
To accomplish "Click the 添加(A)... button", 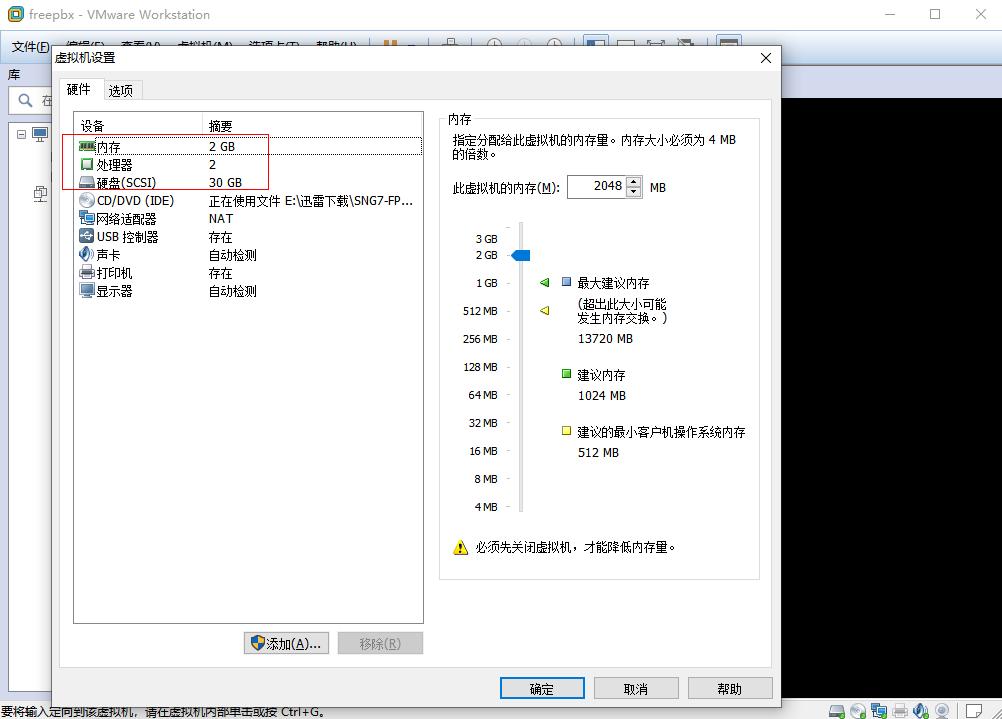I will [x=286, y=643].
